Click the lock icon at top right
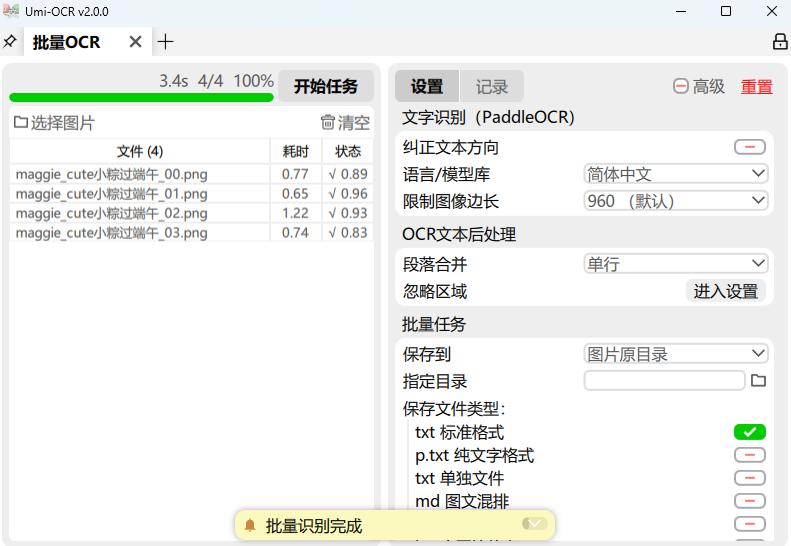 coord(780,41)
